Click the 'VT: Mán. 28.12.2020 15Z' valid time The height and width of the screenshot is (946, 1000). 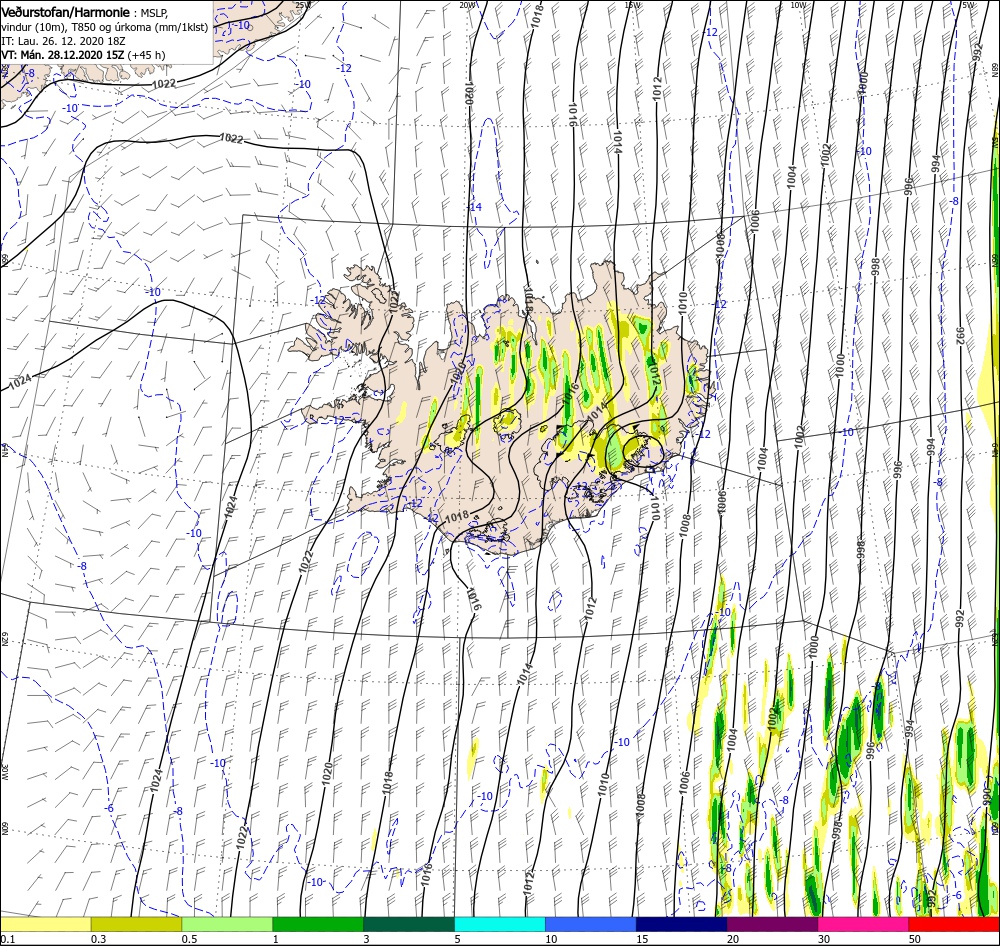click(63, 55)
